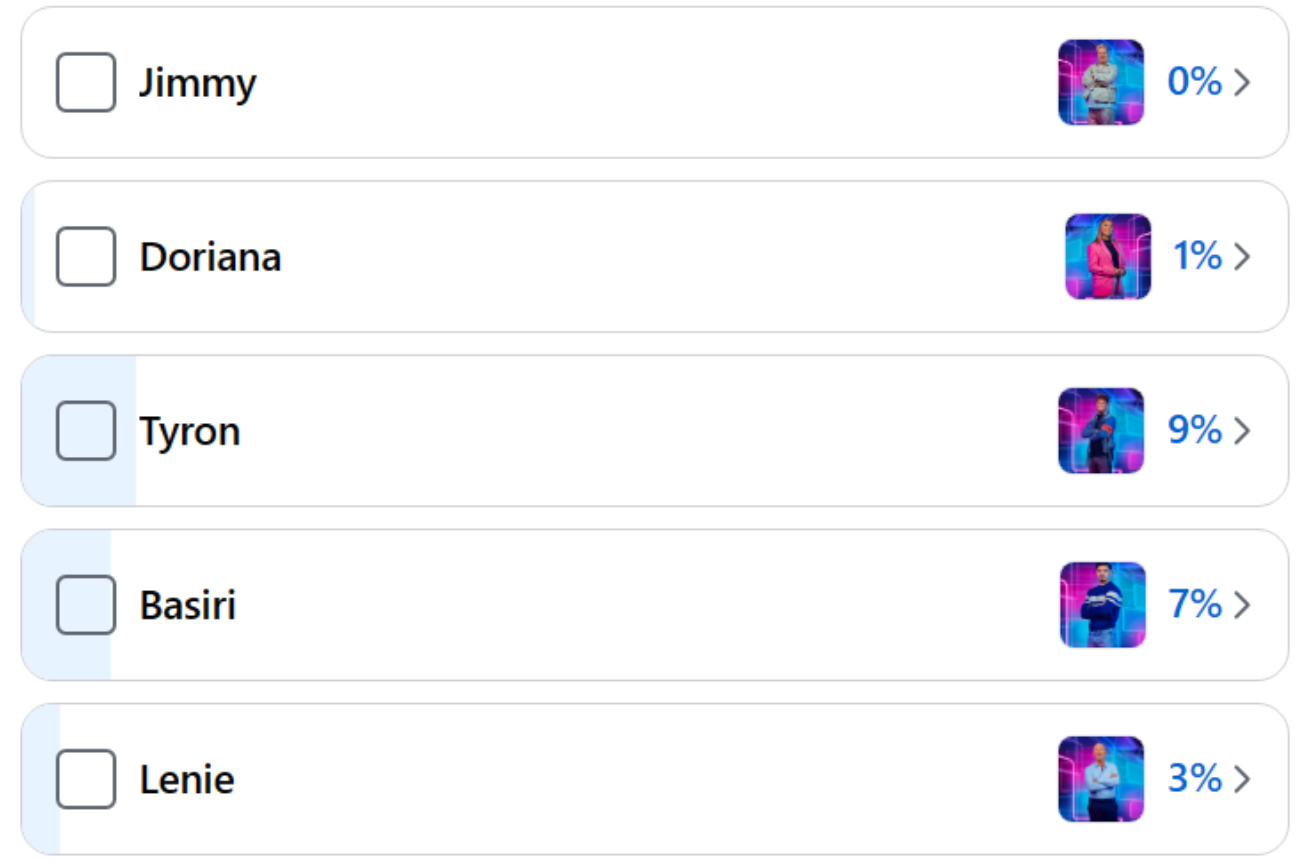Click Doriana's pink jacket thumbnail
The height and width of the screenshot is (865, 1312).
(1108, 256)
